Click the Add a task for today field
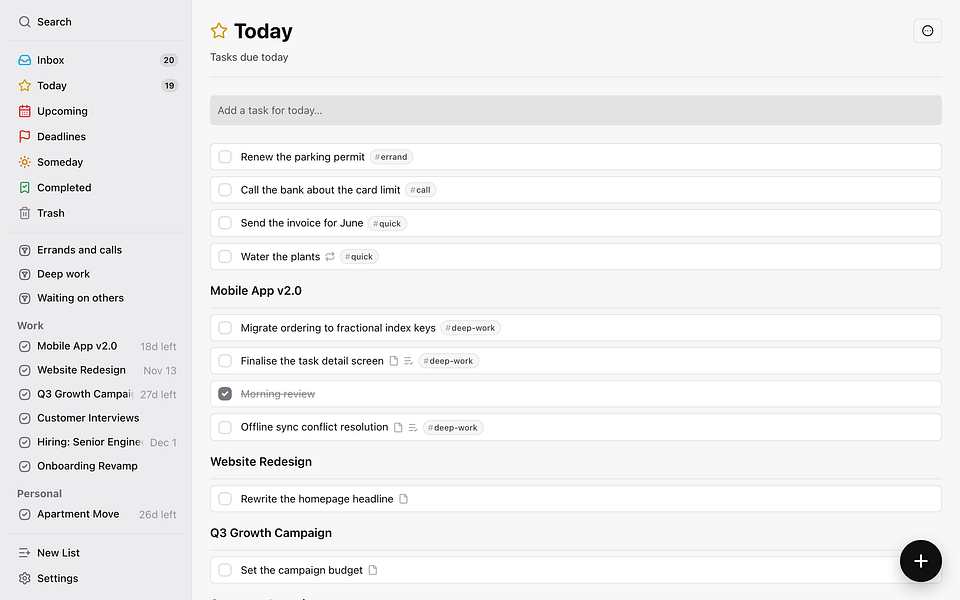960x600 pixels. pos(576,110)
